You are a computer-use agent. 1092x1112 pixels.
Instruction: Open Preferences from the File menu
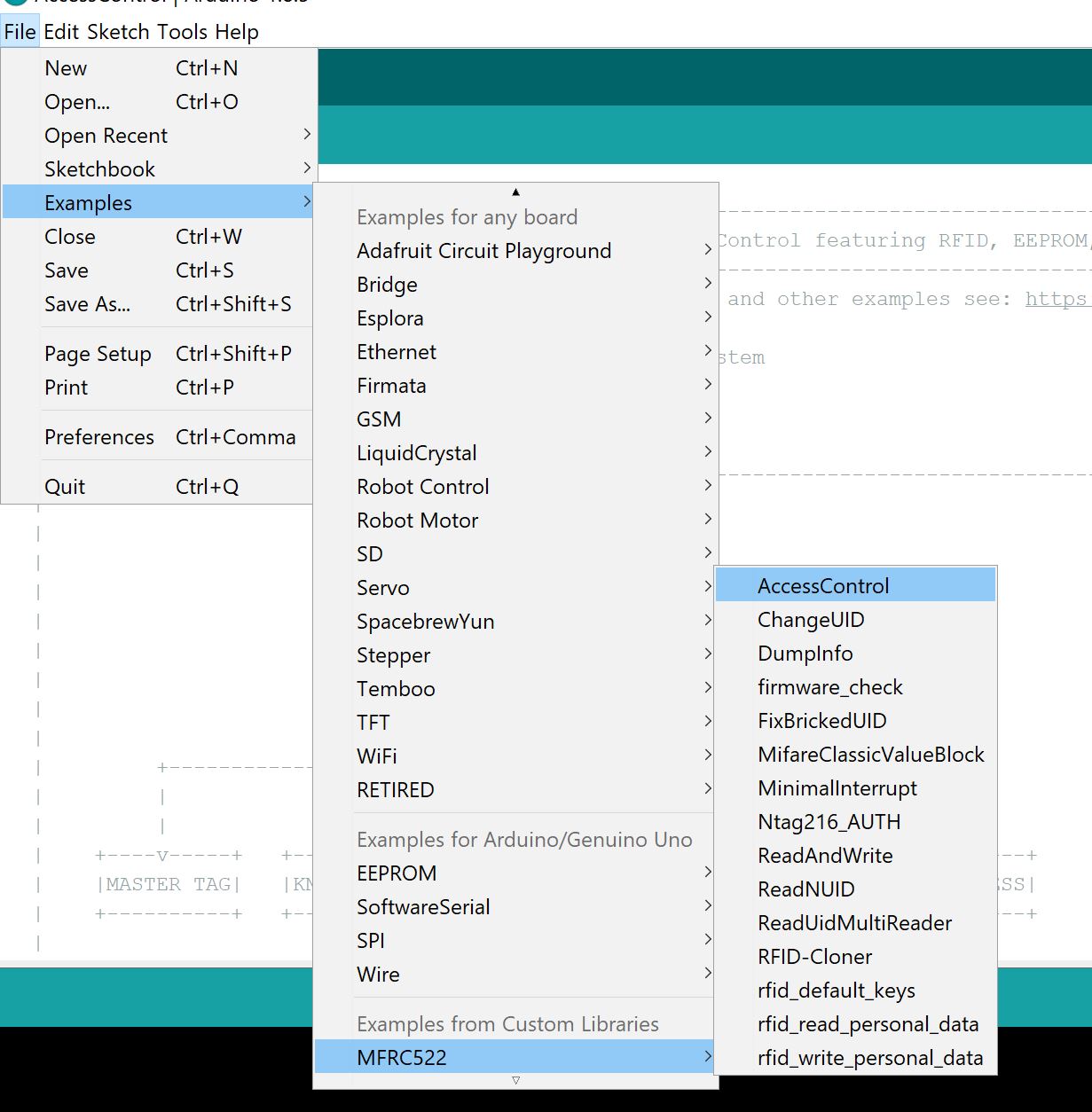(159, 437)
